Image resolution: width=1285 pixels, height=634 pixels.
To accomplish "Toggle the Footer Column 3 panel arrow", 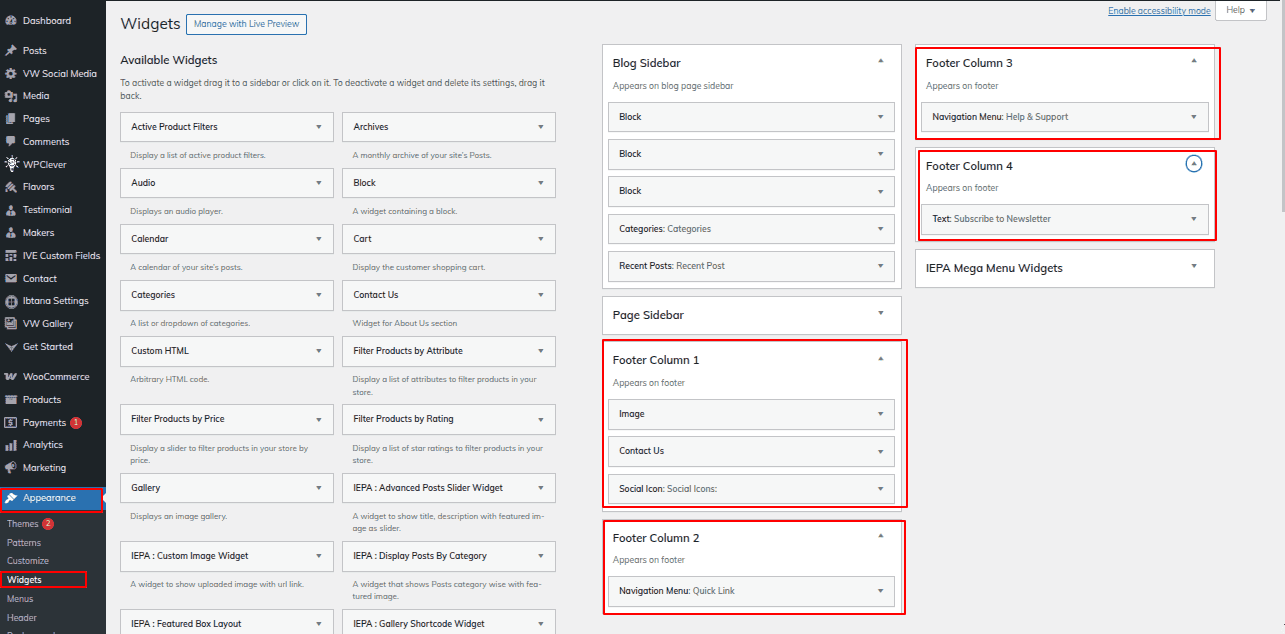I will pyautogui.click(x=1193, y=61).
